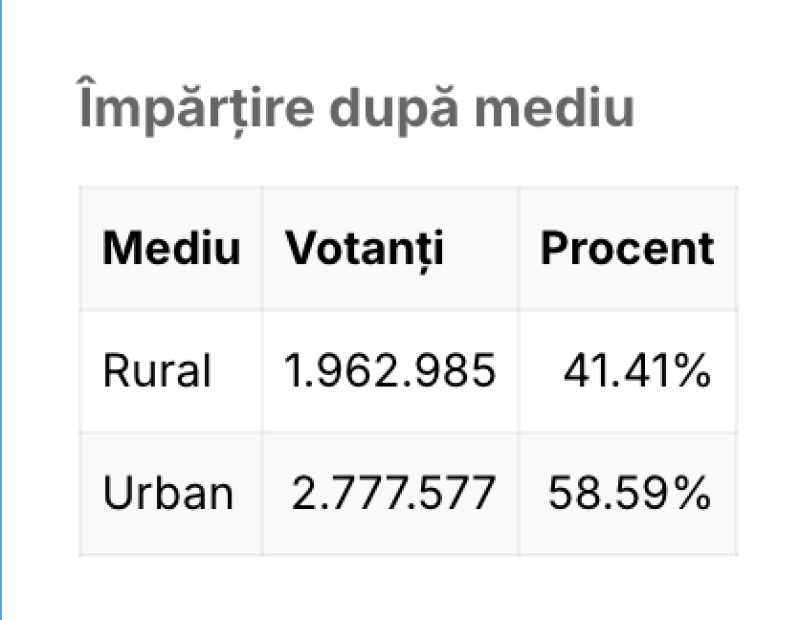This screenshot has width=800, height=620.
Task: Select the "Procent" column header
Action: point(627,249)
